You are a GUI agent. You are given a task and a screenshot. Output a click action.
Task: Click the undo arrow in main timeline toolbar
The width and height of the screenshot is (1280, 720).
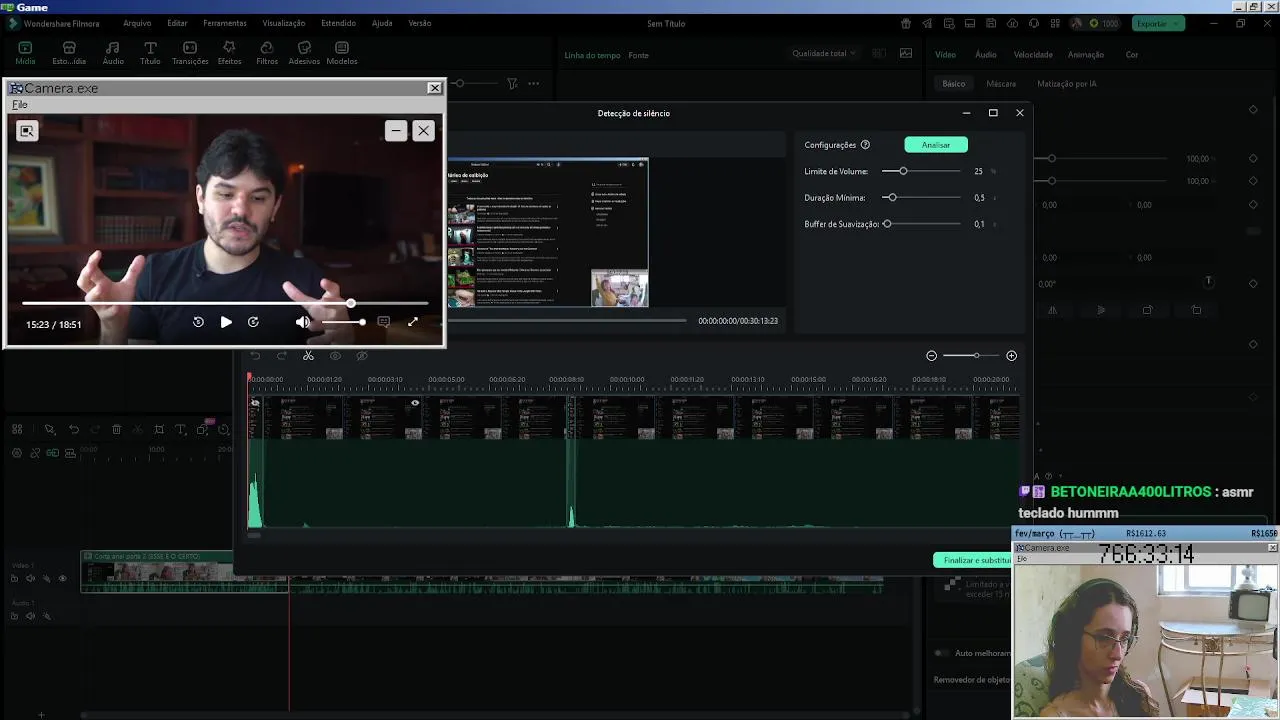73,429
